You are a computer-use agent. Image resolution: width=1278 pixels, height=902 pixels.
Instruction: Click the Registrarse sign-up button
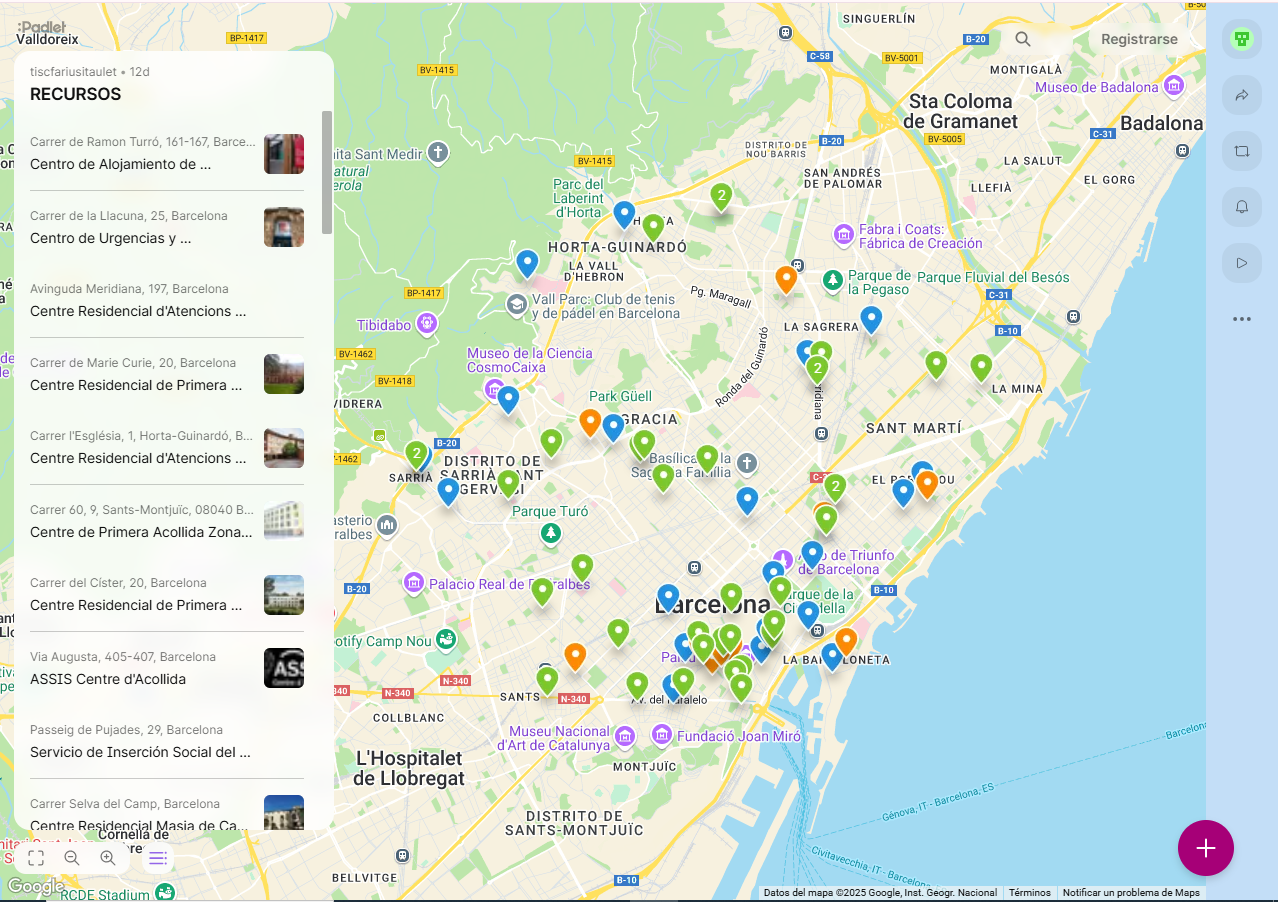pyautogui.click(x=1139, y=39)
